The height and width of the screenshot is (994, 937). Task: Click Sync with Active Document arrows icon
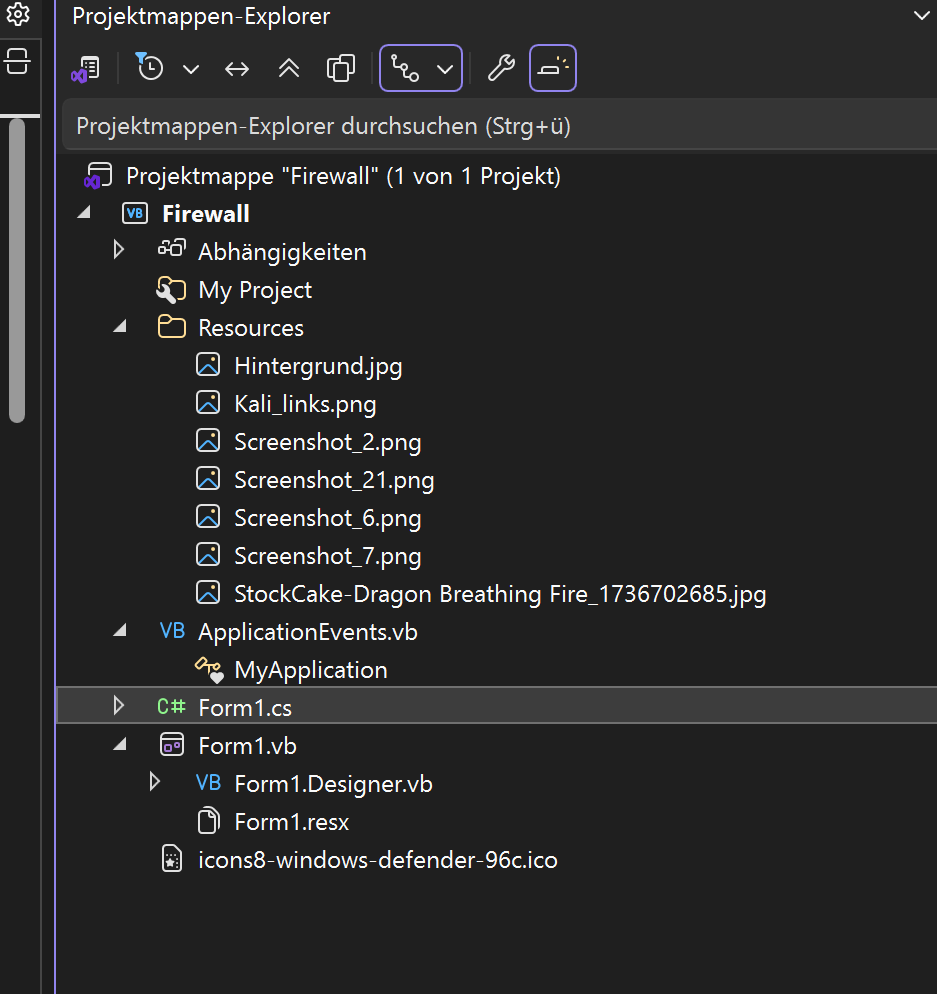coord(237,68)
